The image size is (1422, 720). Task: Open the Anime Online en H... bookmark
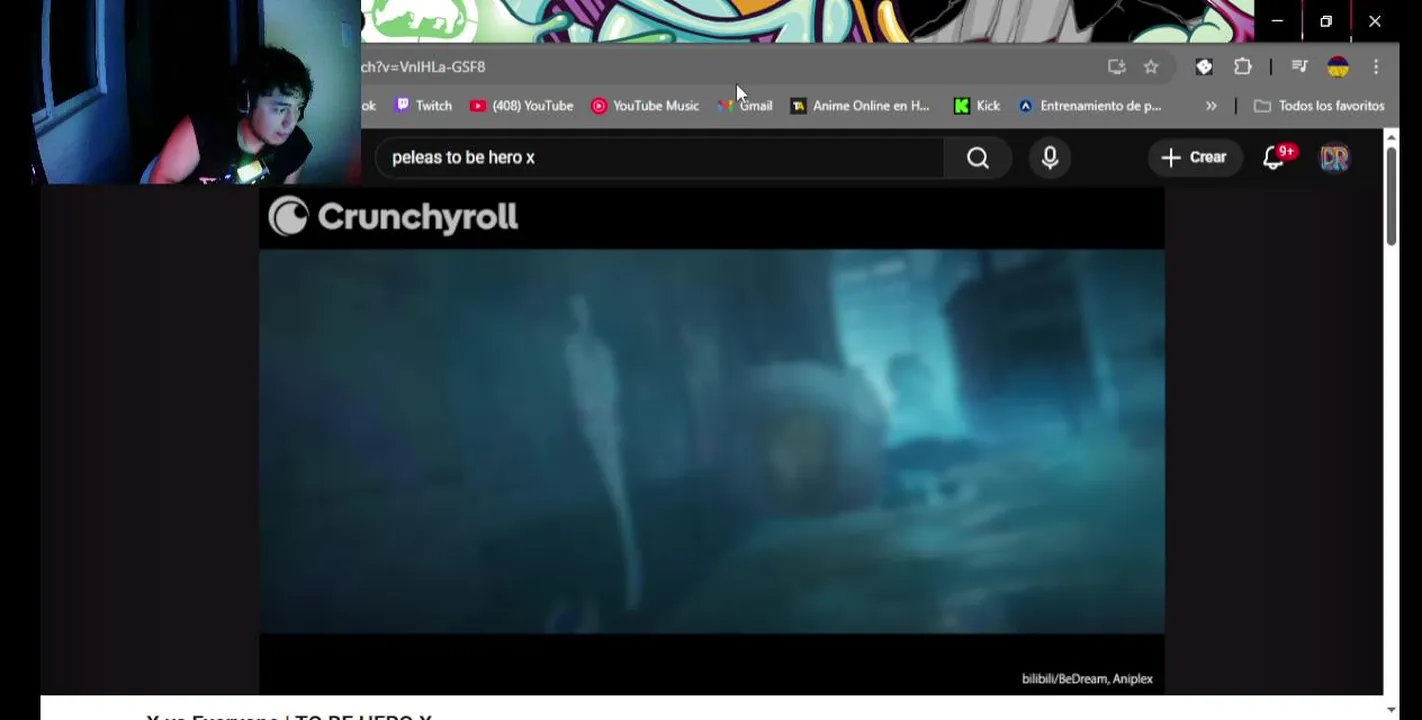pos(860,105)
